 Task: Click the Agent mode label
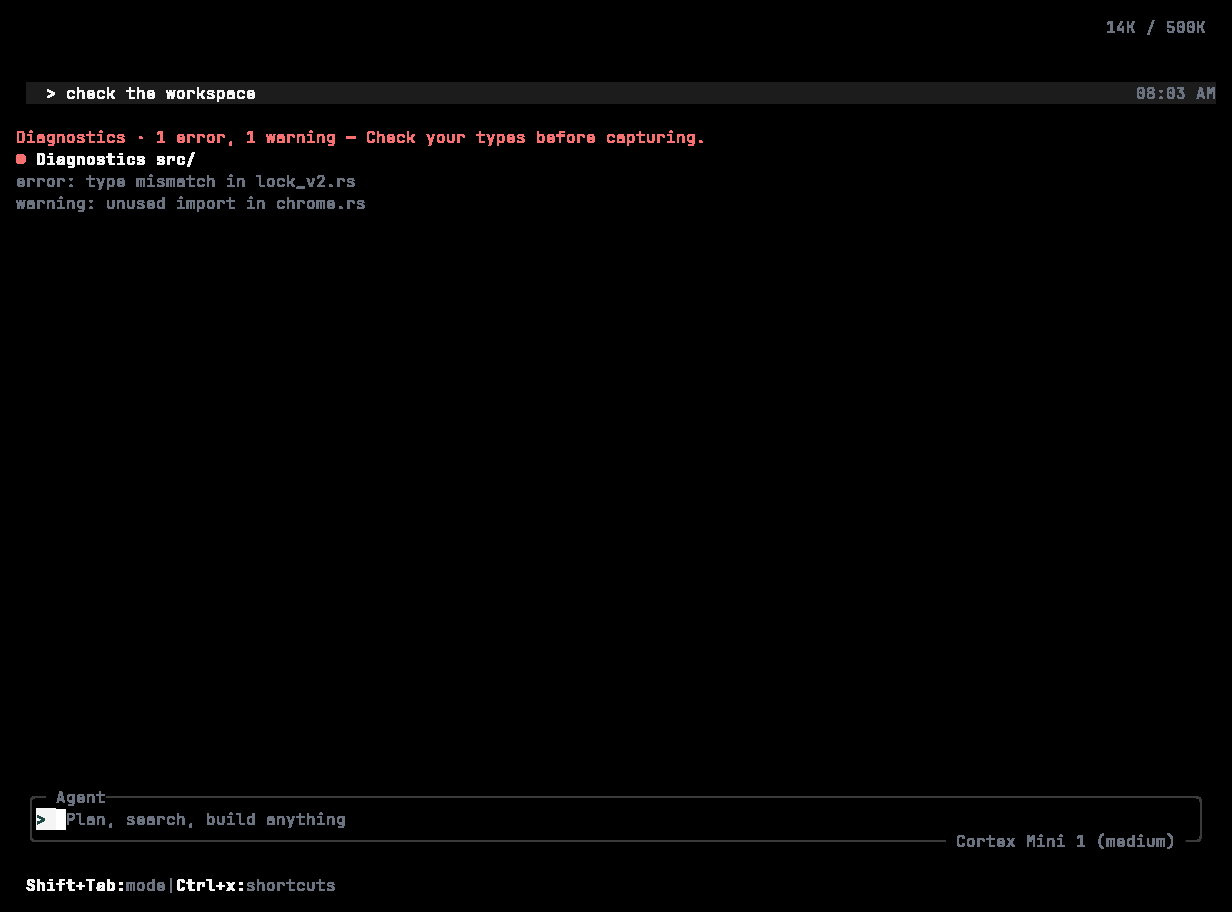point(81,797)
